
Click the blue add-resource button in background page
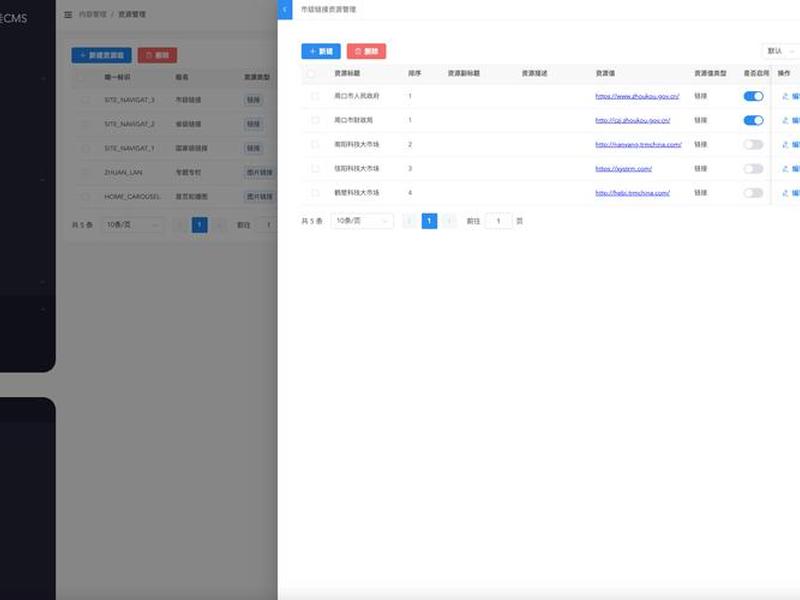click(102, 55)
